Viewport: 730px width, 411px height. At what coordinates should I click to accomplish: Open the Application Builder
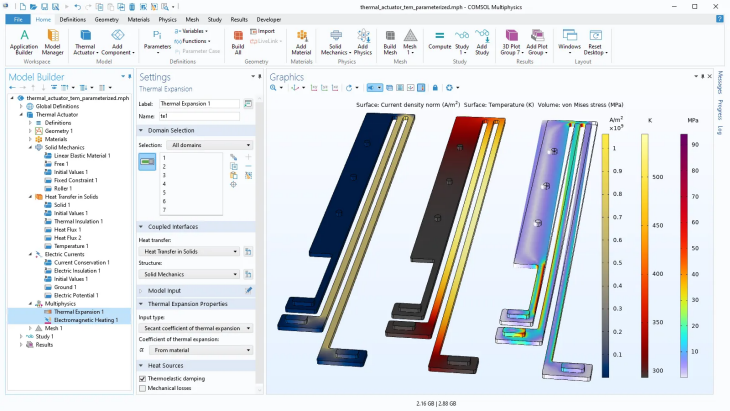coord(24,42)
